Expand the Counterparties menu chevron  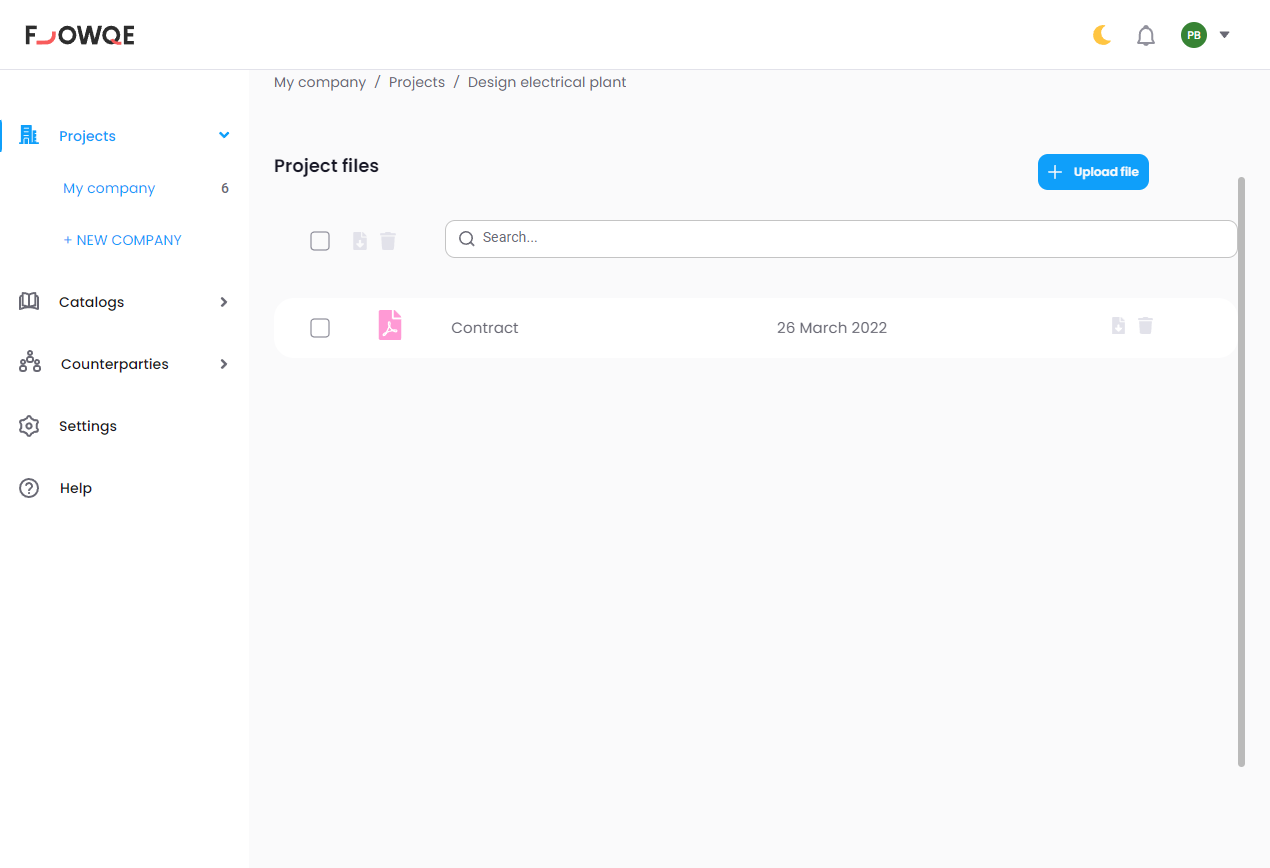pyautogui.click(x=224, y=364)
